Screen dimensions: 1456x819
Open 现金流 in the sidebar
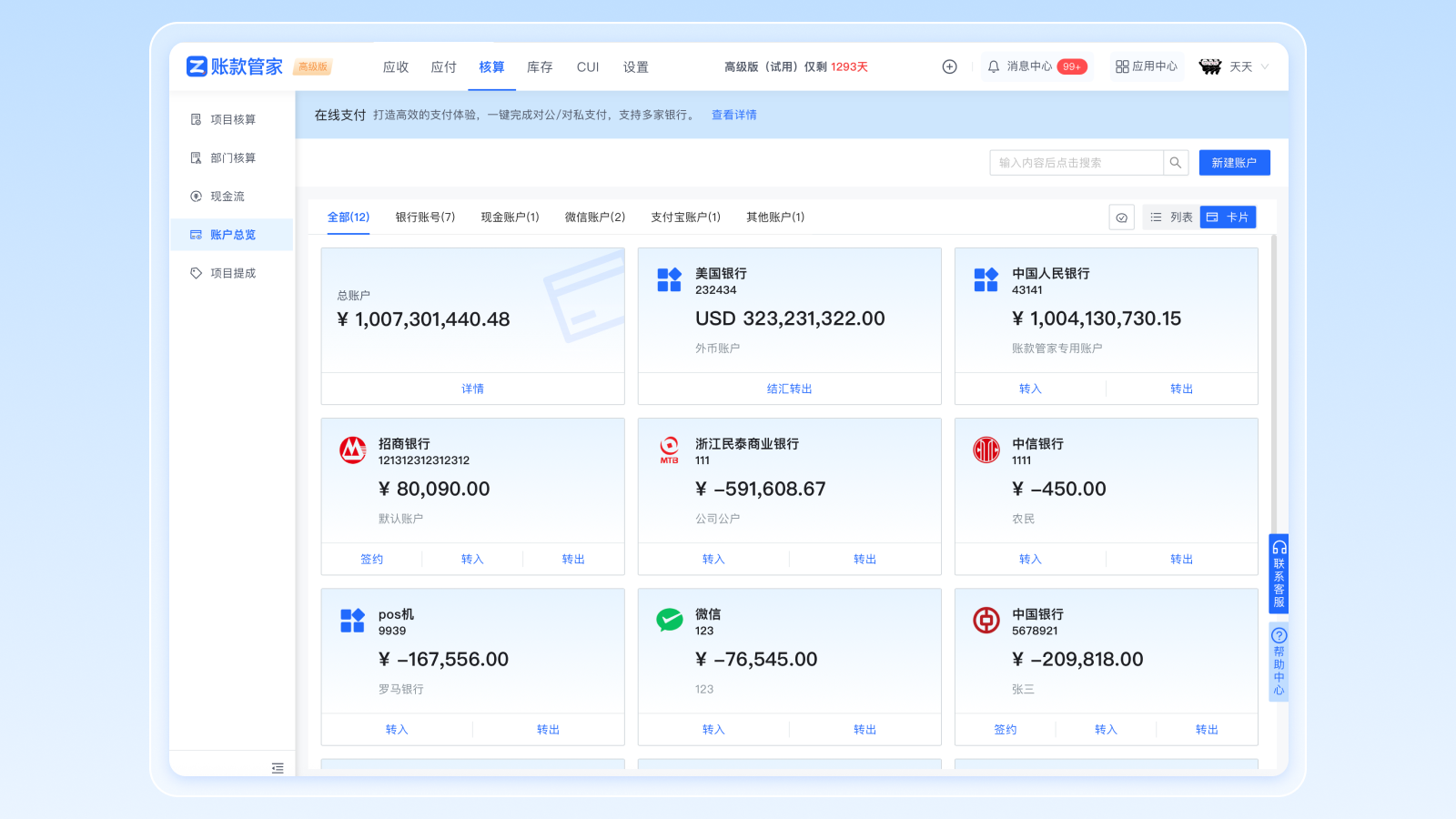(x=227, y=197)
